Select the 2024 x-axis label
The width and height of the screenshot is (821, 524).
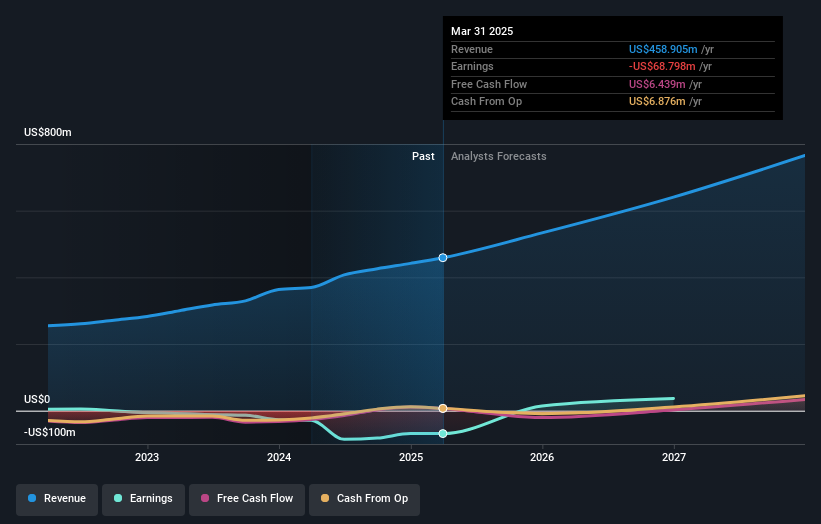point(279,457)
